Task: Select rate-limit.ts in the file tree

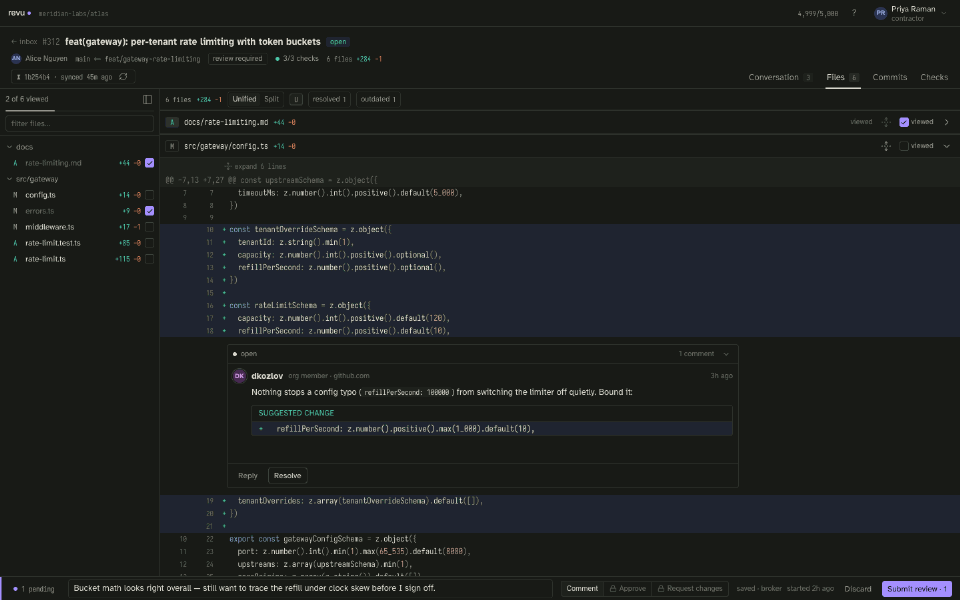Action: click(x=45, y=259)
